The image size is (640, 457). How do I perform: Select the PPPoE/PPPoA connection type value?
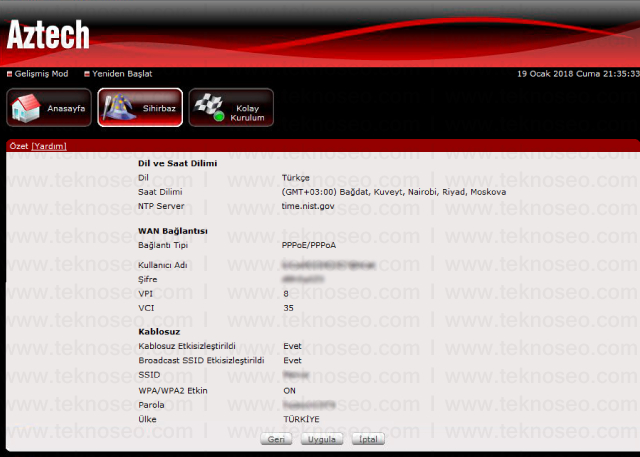coord(309,245)
